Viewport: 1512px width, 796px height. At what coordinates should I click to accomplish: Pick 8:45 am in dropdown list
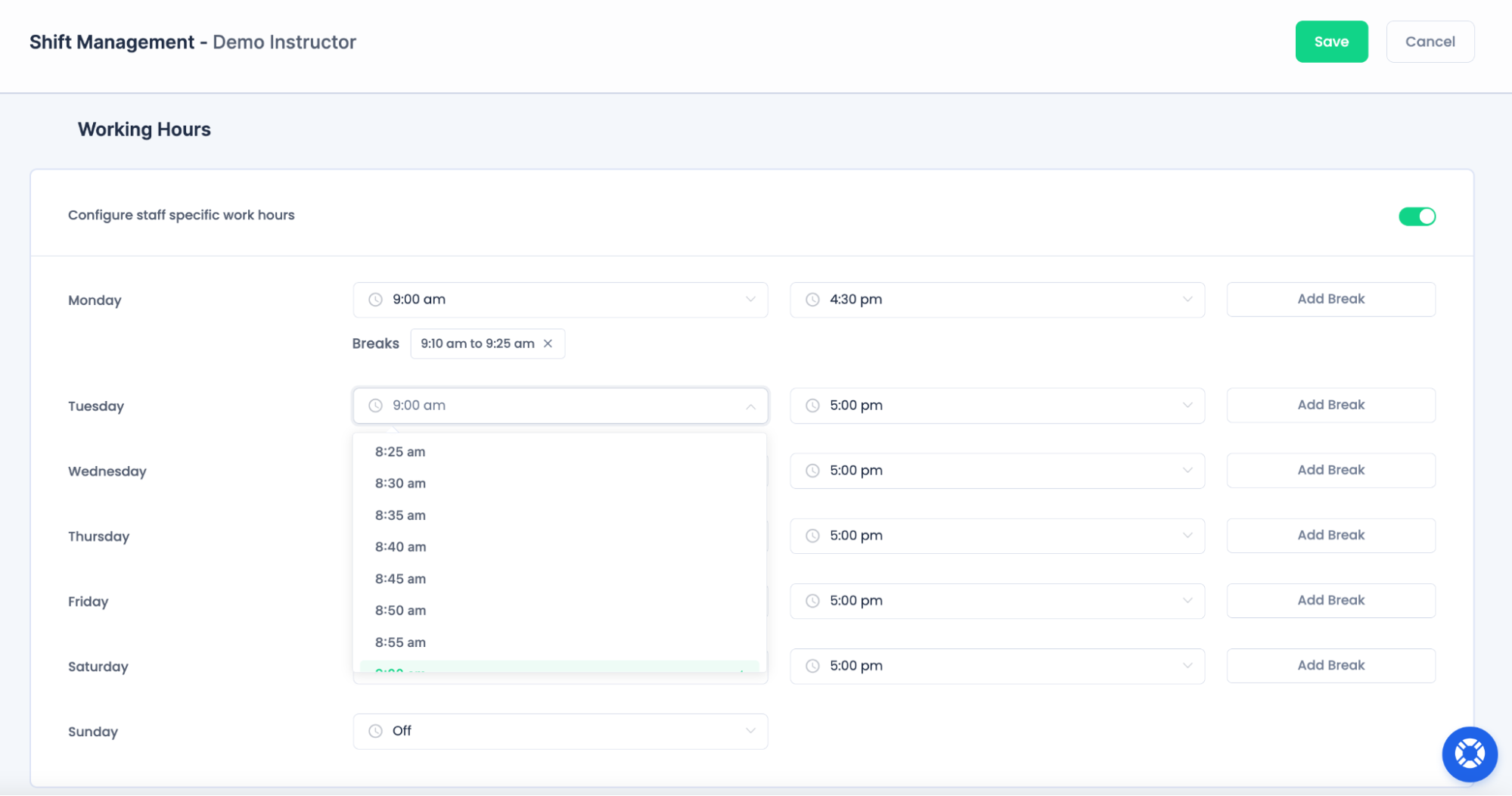click(559, 579)
